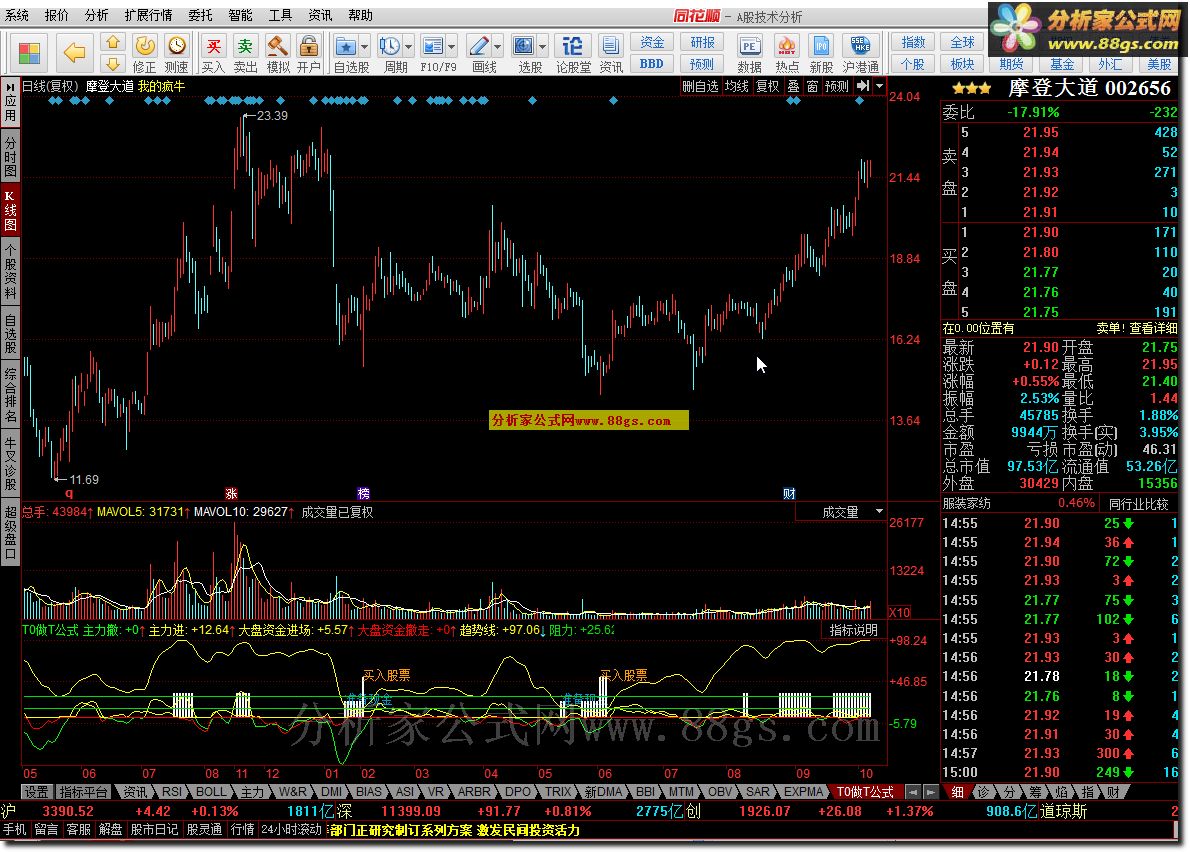Click the 开户 account lock icon
This screenshot has height=852, width=1190.
pos(309,53)
